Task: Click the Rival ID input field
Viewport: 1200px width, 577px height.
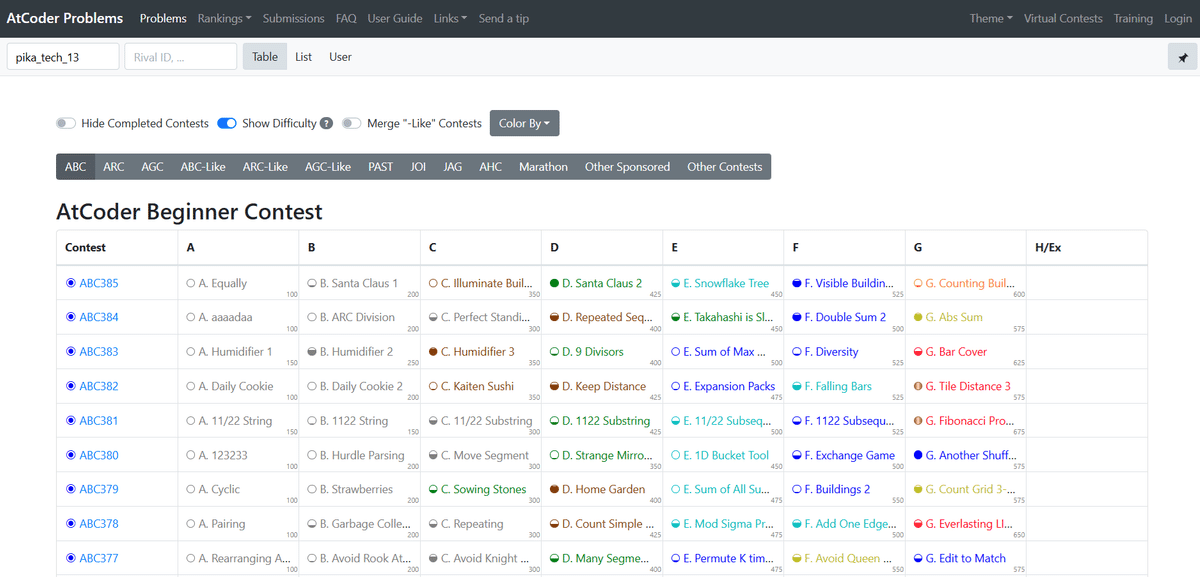Action: coord(181,57)
